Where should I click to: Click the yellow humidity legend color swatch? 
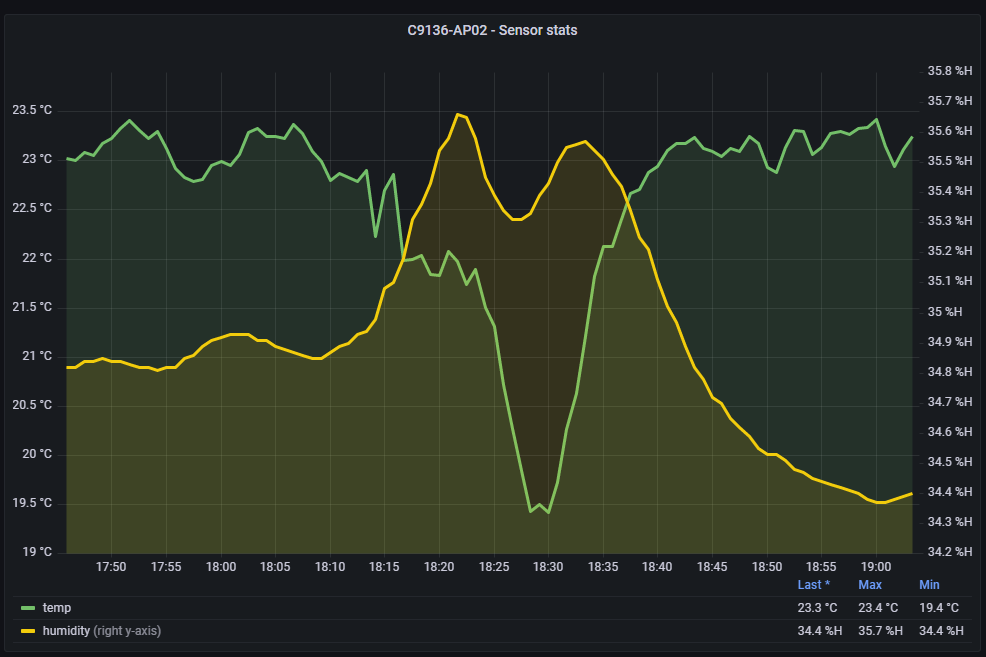[28, 631]
